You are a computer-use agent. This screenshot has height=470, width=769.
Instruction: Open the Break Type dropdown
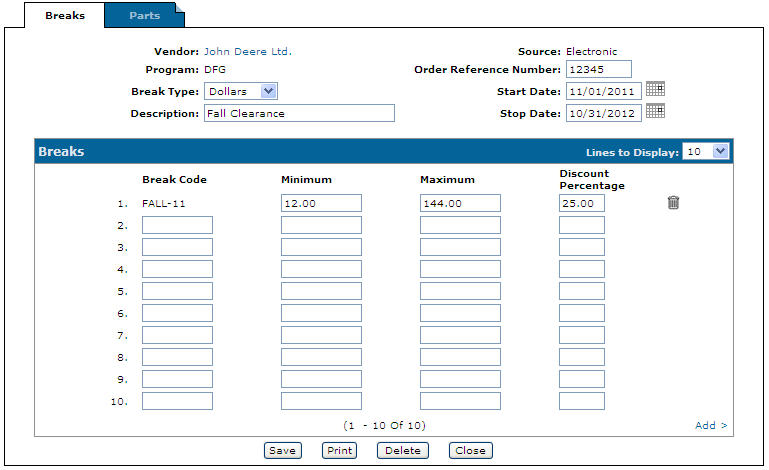click(241, 91)
